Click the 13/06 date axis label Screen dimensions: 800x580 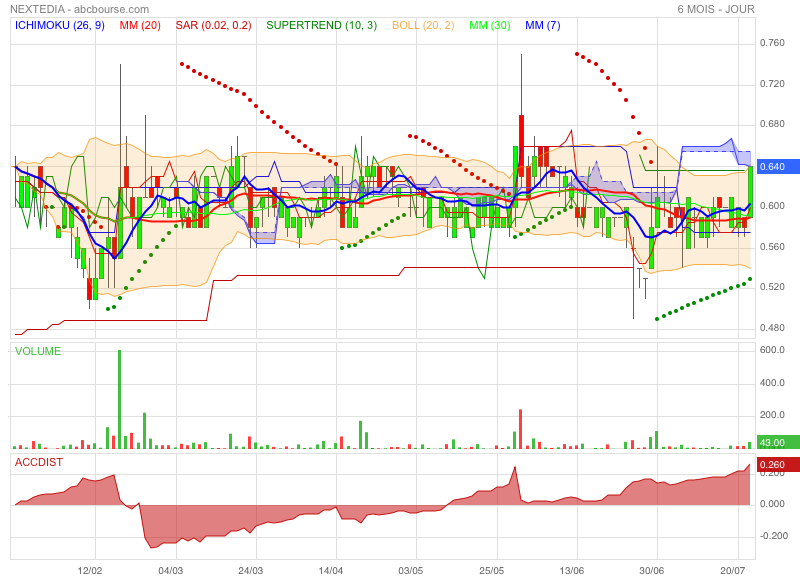click(571, 570)
